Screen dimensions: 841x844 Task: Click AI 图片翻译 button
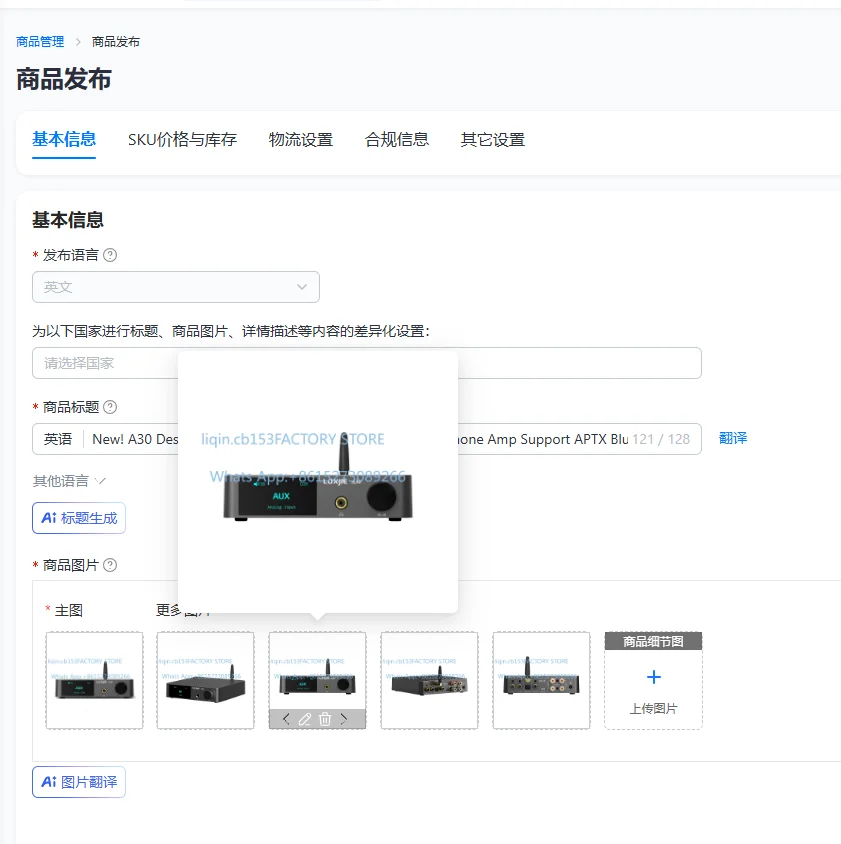pyautogui.click(x=79, y=782)
